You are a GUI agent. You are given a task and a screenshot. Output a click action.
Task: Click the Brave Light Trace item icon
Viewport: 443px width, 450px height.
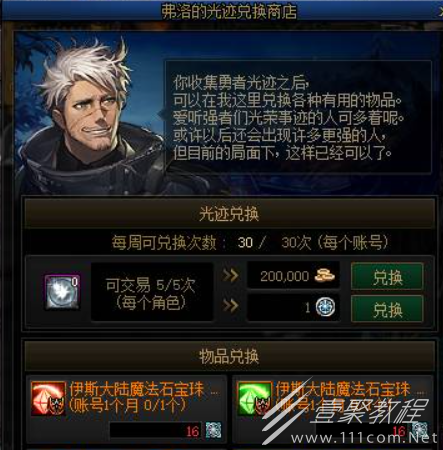pyautogui.click(x=62, y=292)
